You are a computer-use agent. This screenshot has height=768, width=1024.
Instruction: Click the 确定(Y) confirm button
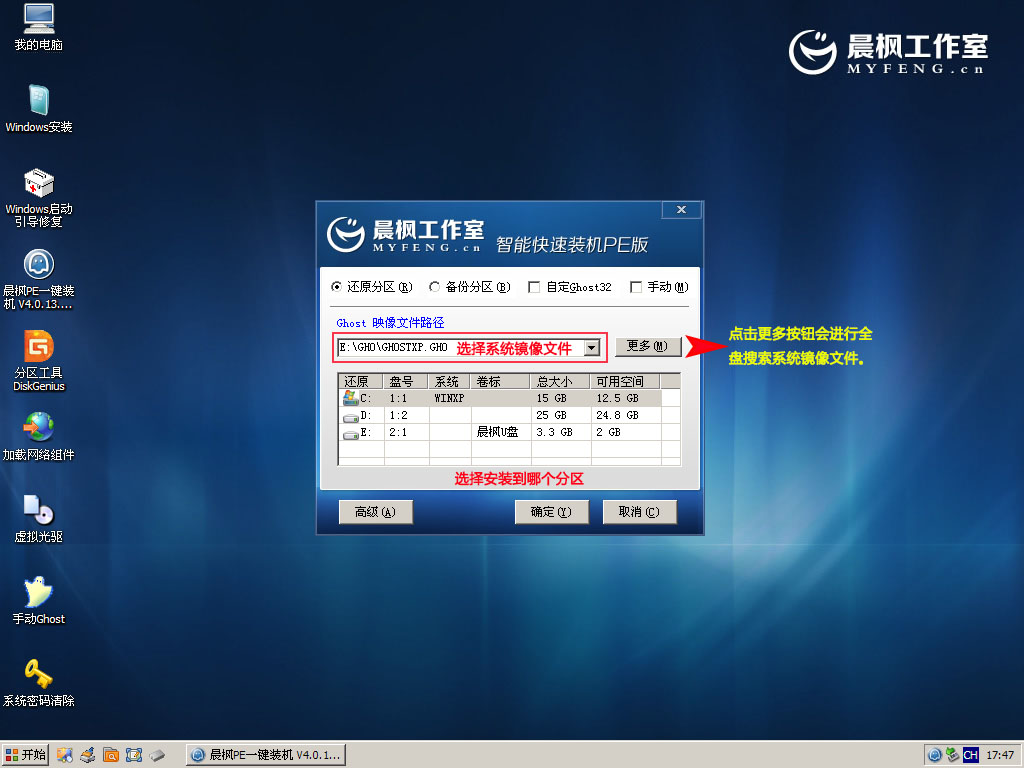551,511
